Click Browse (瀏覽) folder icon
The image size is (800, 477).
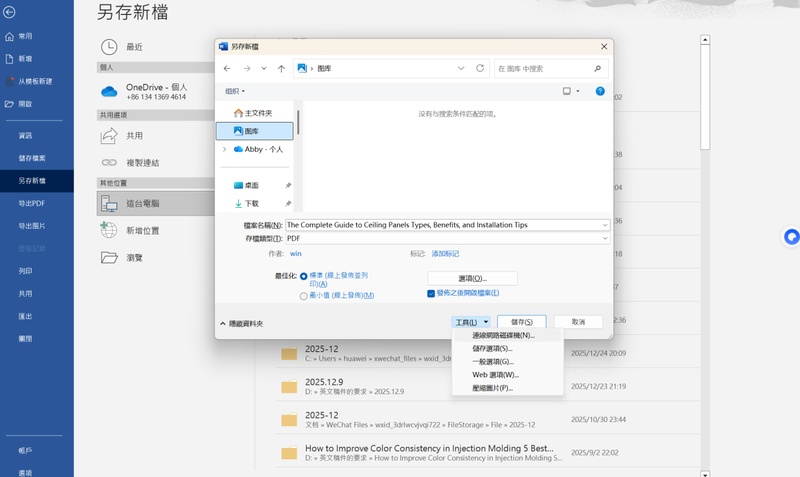coord(109,257)
